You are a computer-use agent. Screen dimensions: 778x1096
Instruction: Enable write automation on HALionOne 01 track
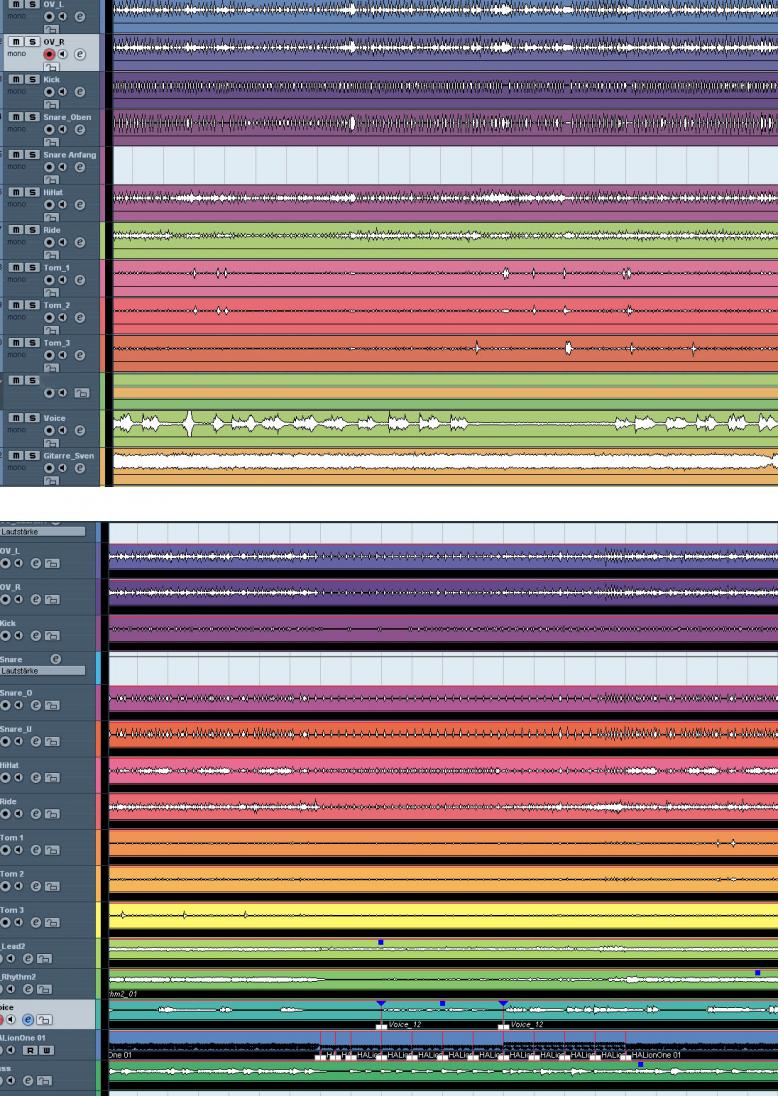coord(46,1050)
